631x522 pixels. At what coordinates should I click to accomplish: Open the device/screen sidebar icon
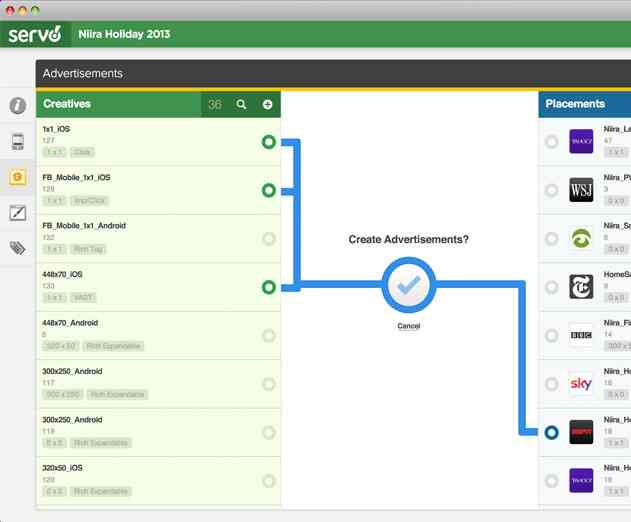pyautogui.click(x=17, y=142)
